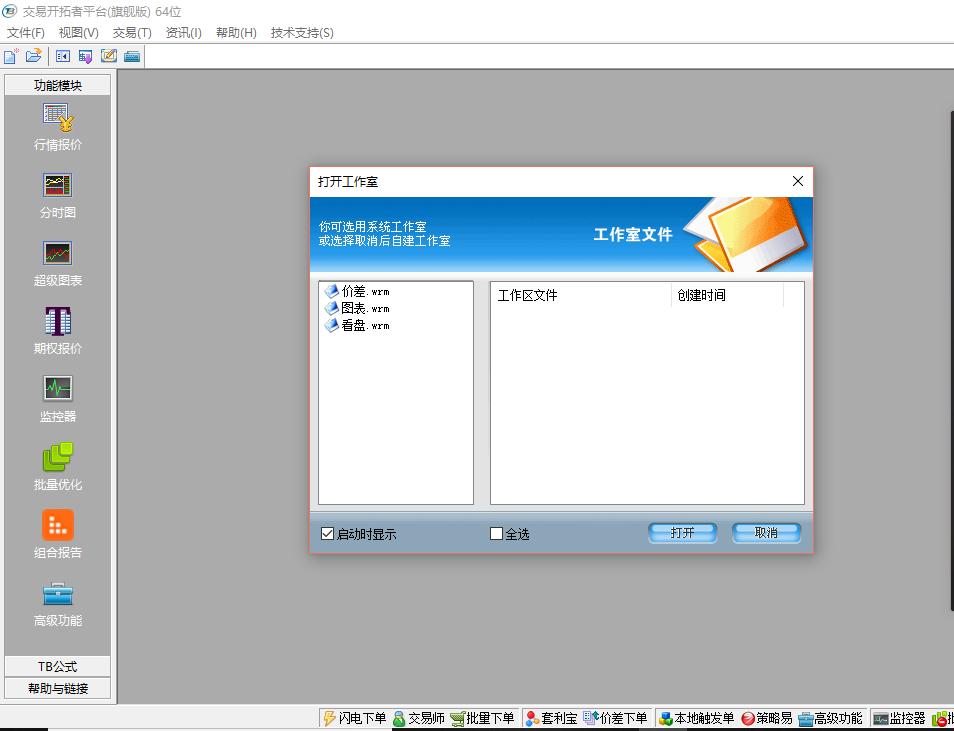
Task: Open the 视图(V) menu
Action: point(78,32)
